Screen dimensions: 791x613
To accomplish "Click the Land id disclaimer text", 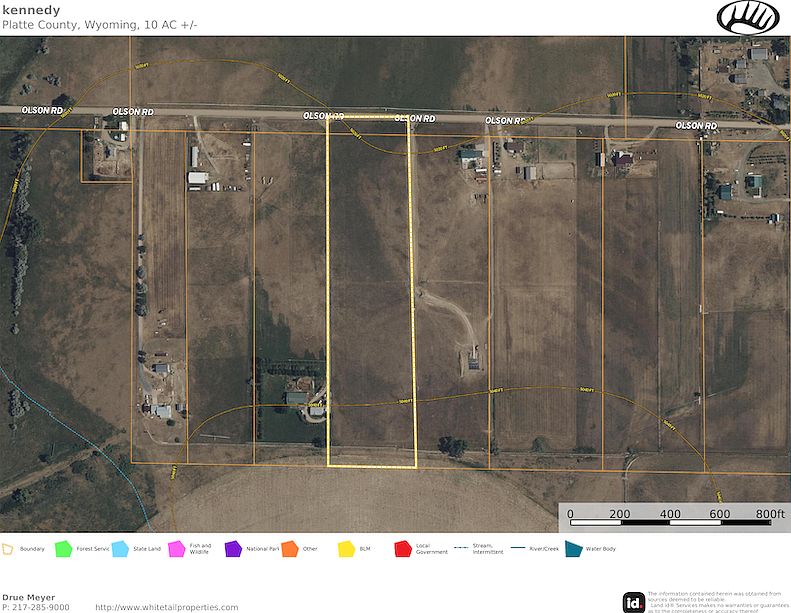I will coord(717,602).
